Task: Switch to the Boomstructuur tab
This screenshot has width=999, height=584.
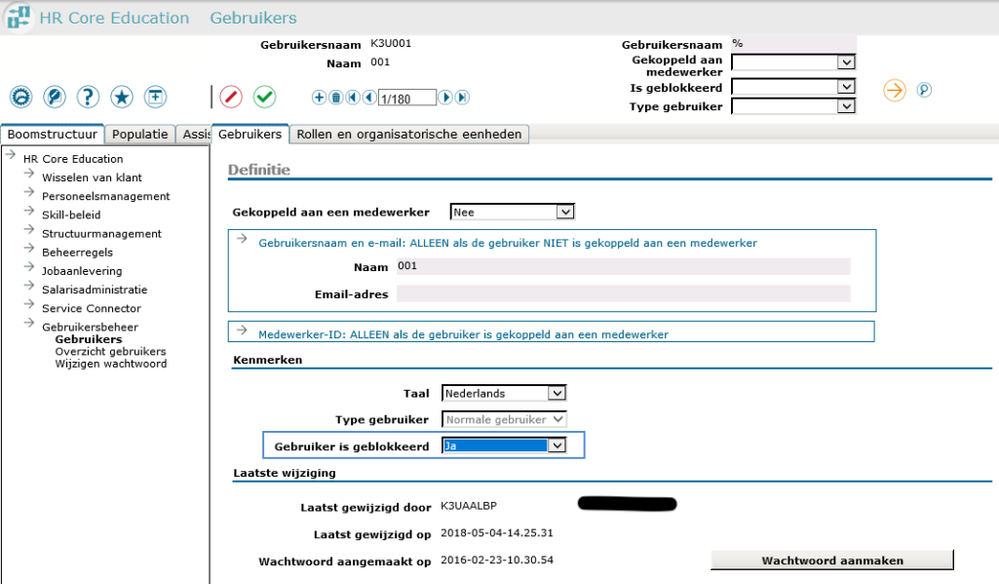Action: [52, 134]
